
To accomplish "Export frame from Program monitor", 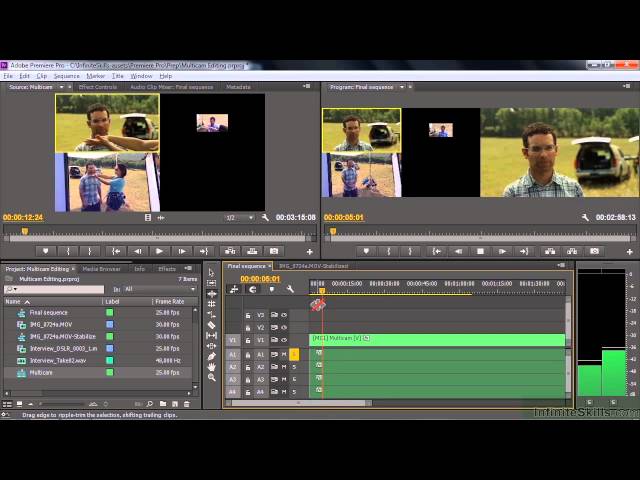I will (594, 251).
